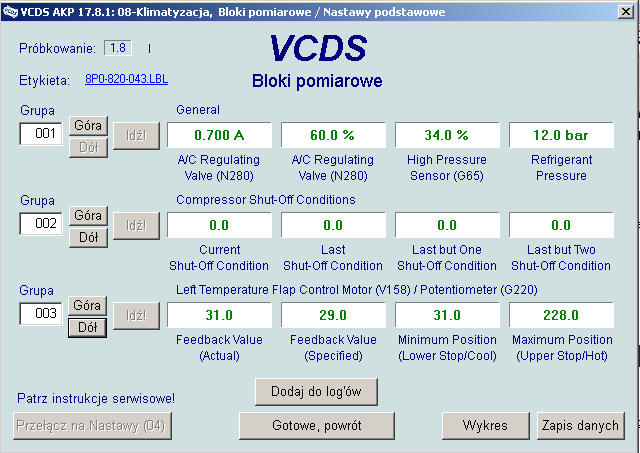Viewport: 640px width, 453px height.
Task: Click 'Compressor Shut-Off Conditions' heading
Action: (x=266, y=200)
